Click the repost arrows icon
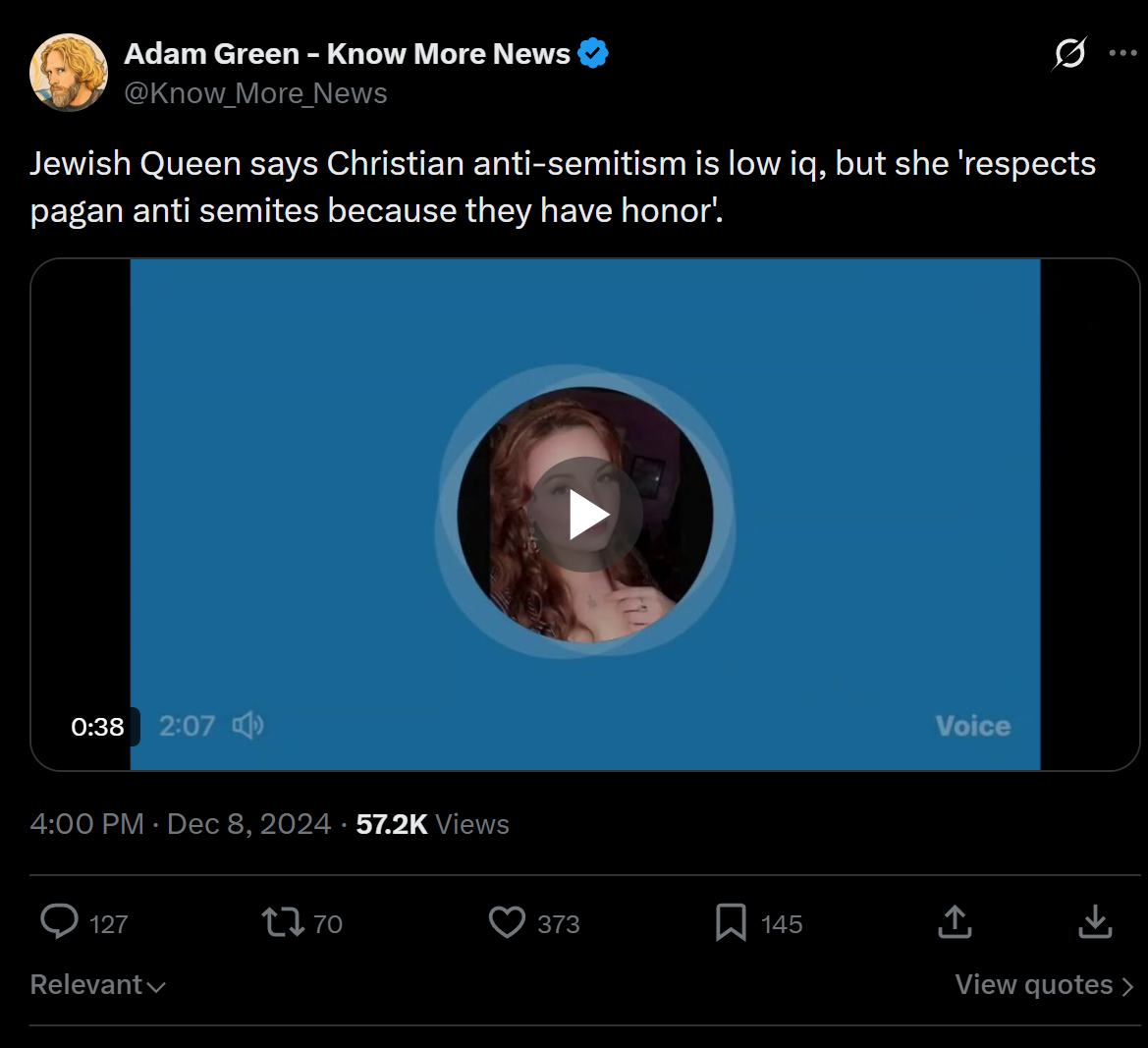The image size is (1148, 1048). coord(284,922)
